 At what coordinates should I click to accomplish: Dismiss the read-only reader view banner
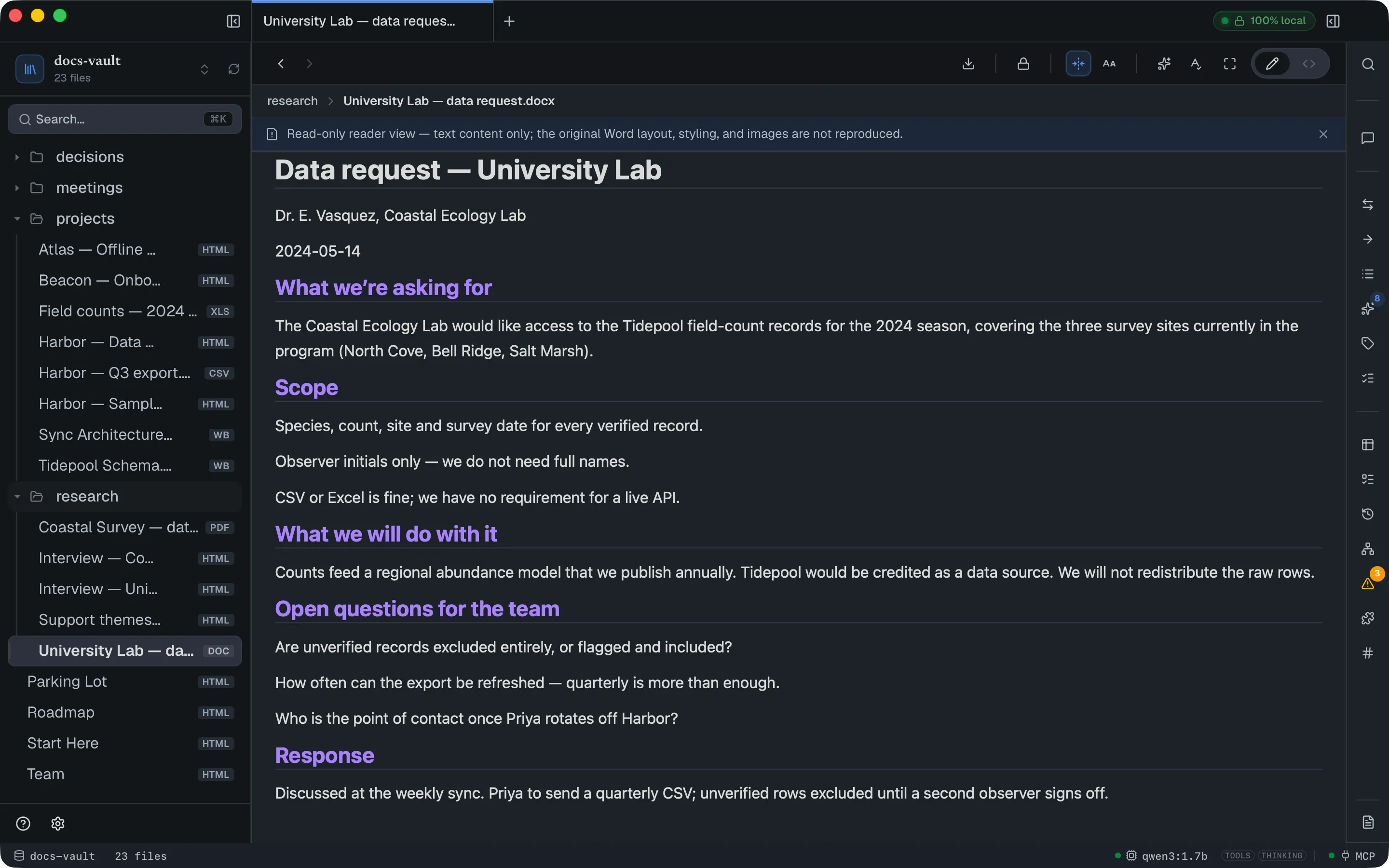[x=1323, y=134]
